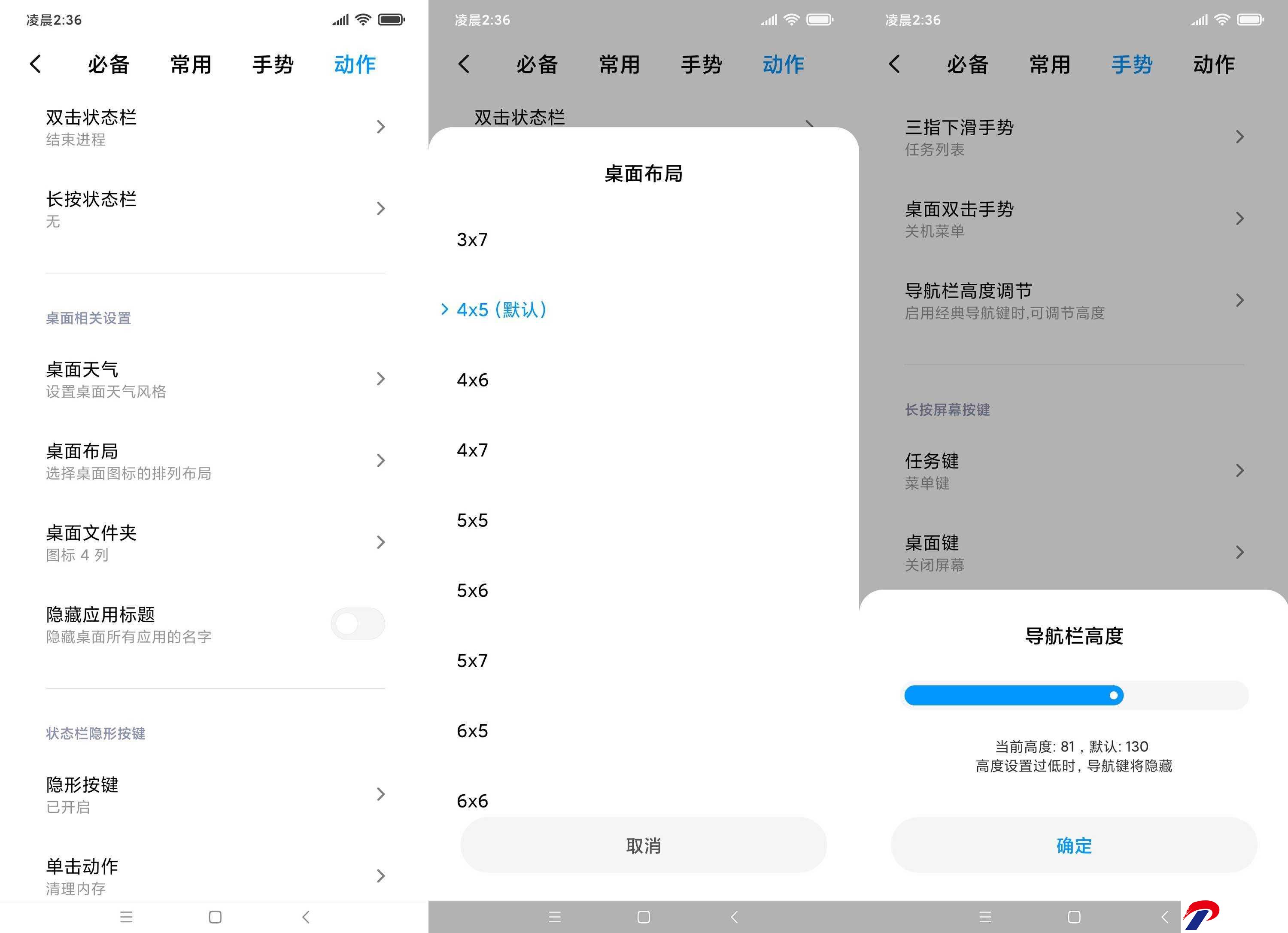Toggle the 隐藏应用标题 switch
The height and width of the screenshot is (933, 1288).
[358, 623]
